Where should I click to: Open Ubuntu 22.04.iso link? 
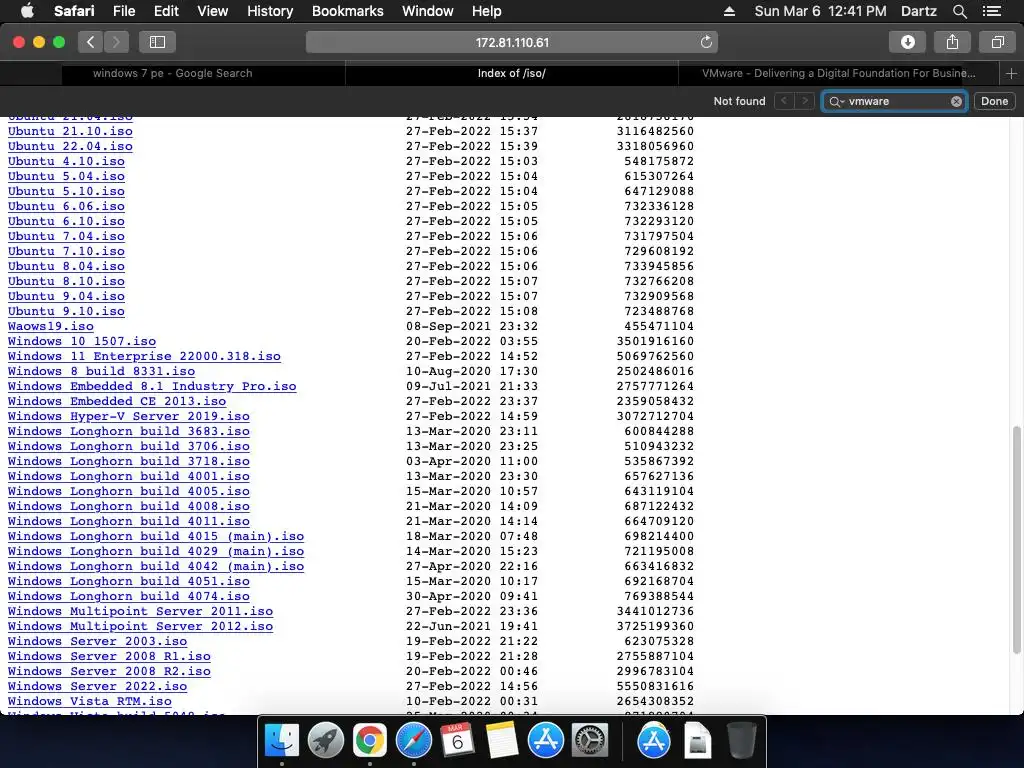coord(70,146)
